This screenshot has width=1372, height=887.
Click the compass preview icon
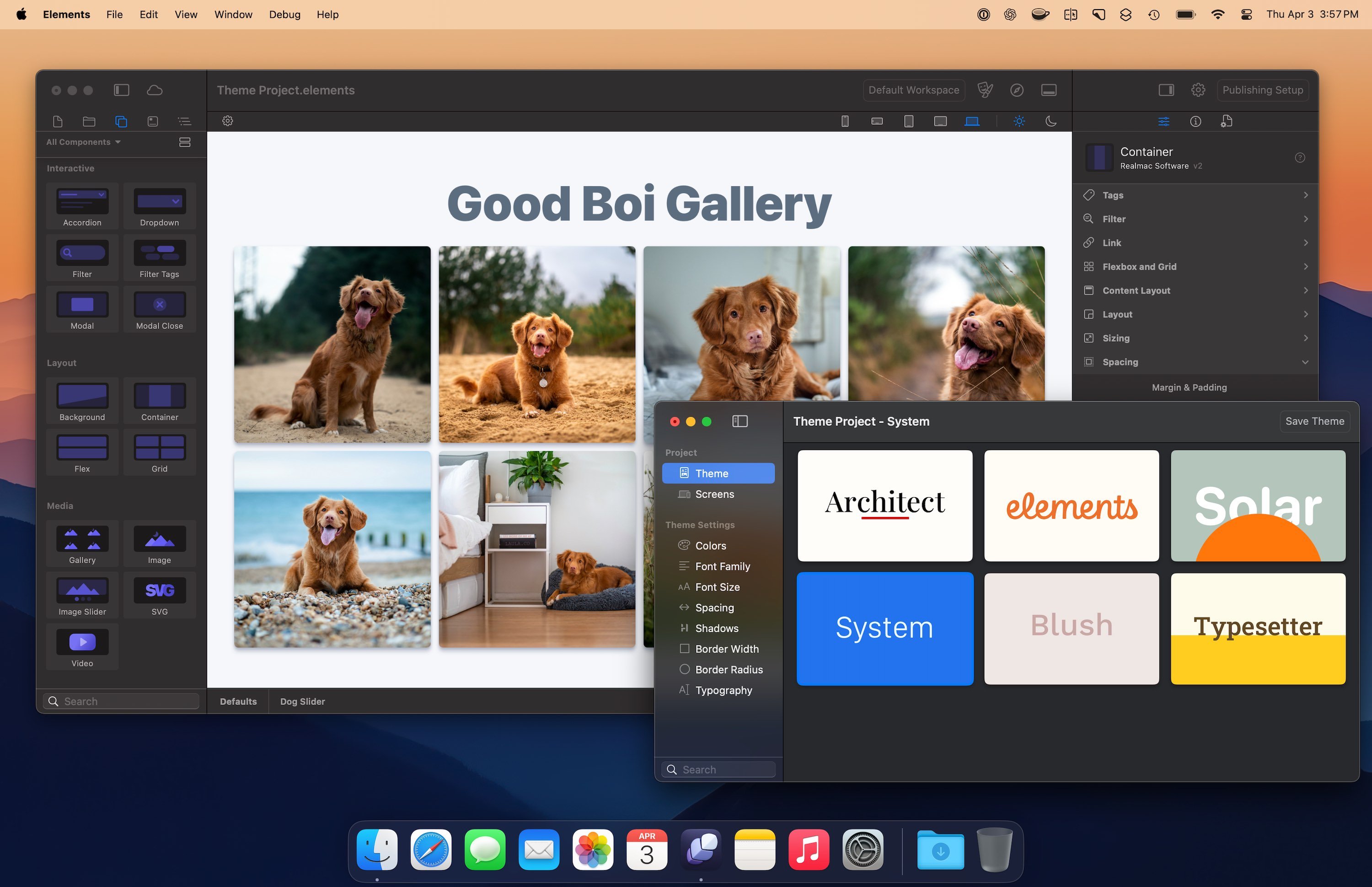click(1017, 91)
